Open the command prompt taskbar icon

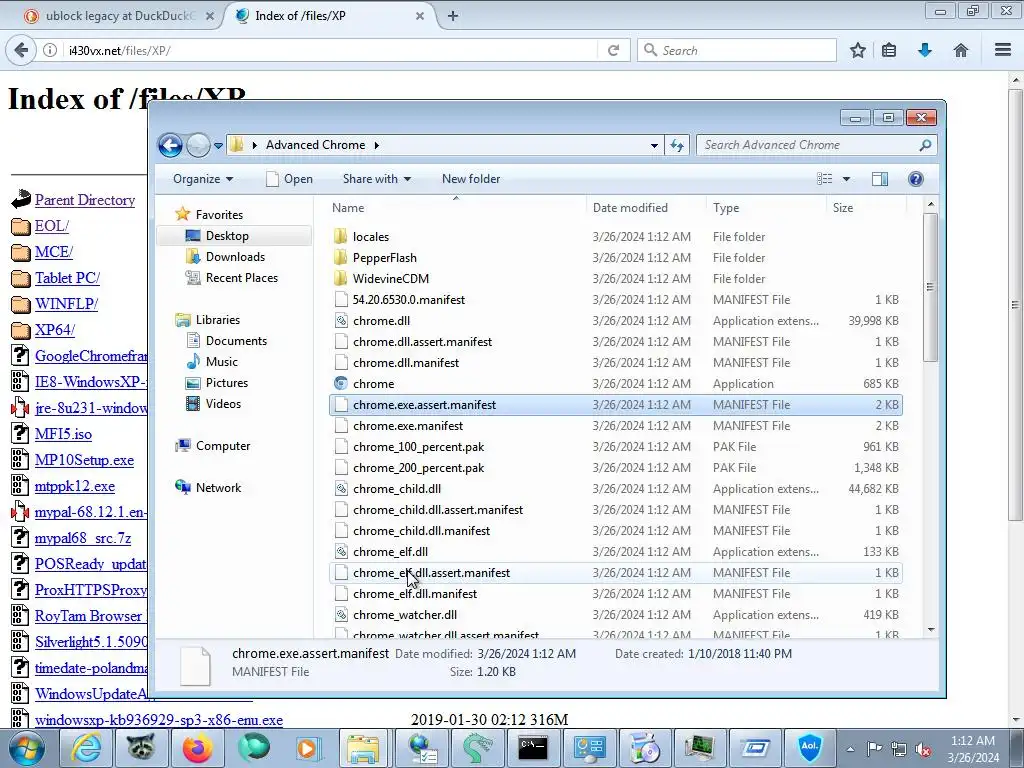[533, 748]
